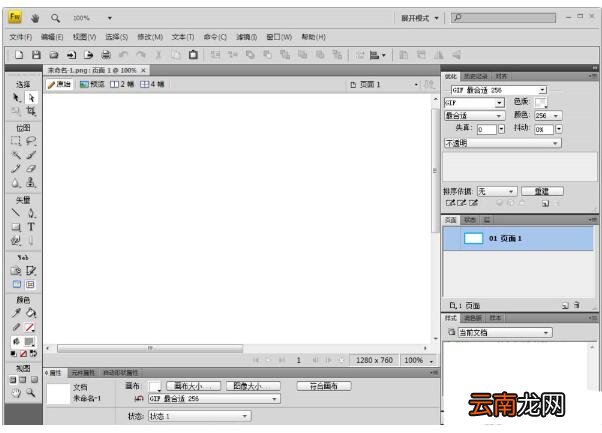Switch to the Symbol Properties tab
Screen dimensions: 602x433
83,373
